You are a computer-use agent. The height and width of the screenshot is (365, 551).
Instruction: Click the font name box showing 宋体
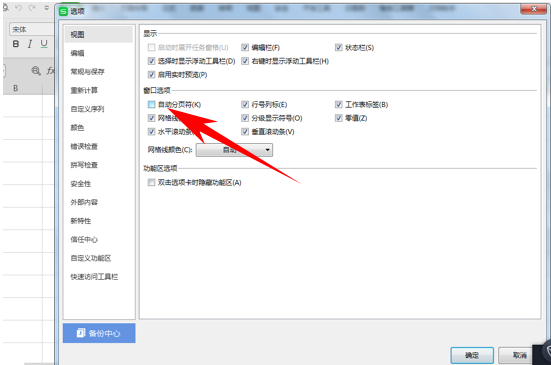click(x=32, y=30)
